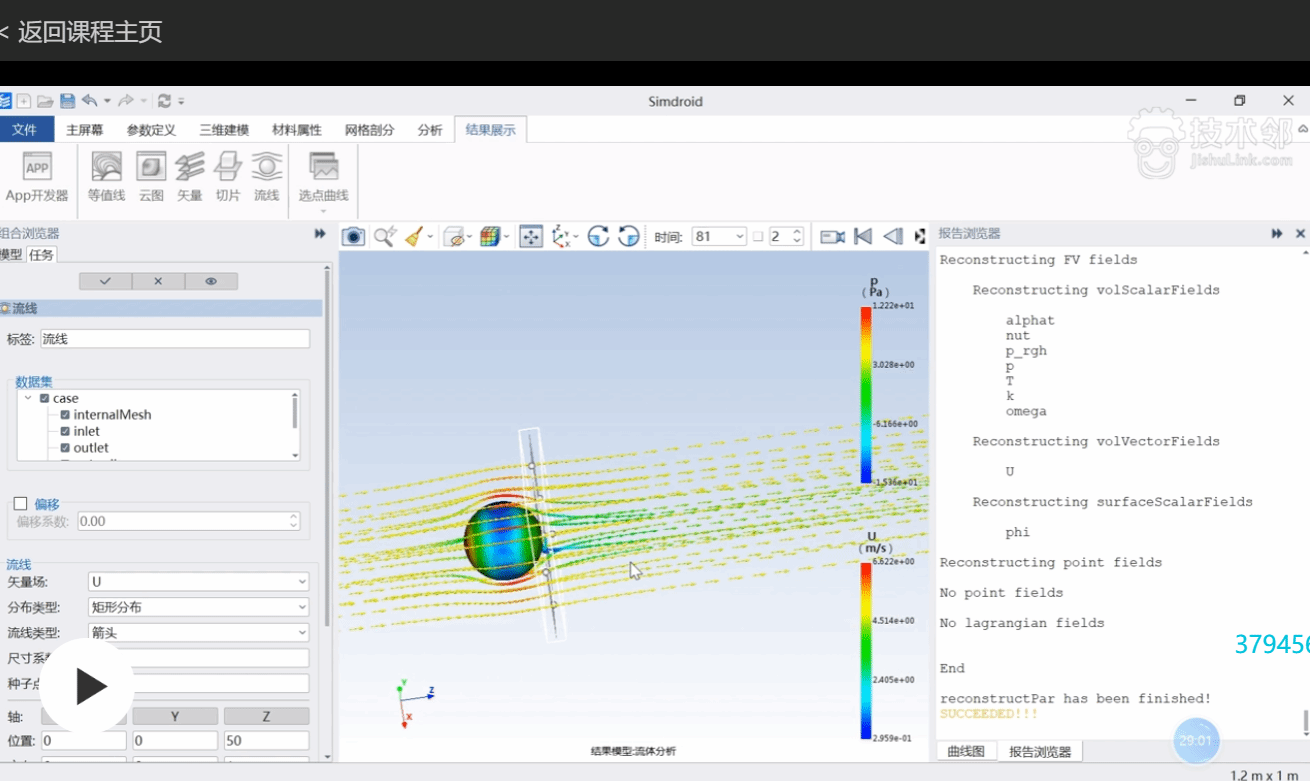The image size is (1310, 781).
Task: Click the large video play button overlay
Action: point(88,687)
